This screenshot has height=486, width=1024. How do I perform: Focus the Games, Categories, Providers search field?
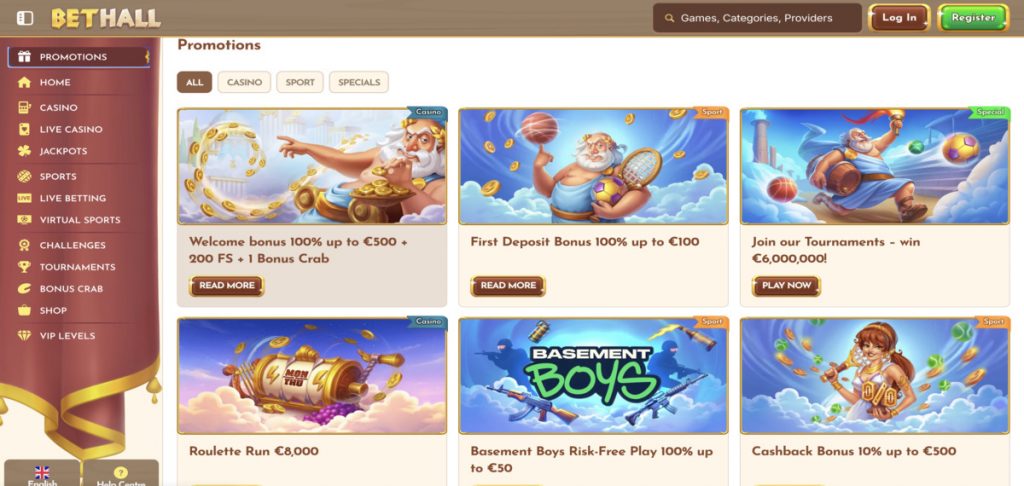(x=758, y=18)
